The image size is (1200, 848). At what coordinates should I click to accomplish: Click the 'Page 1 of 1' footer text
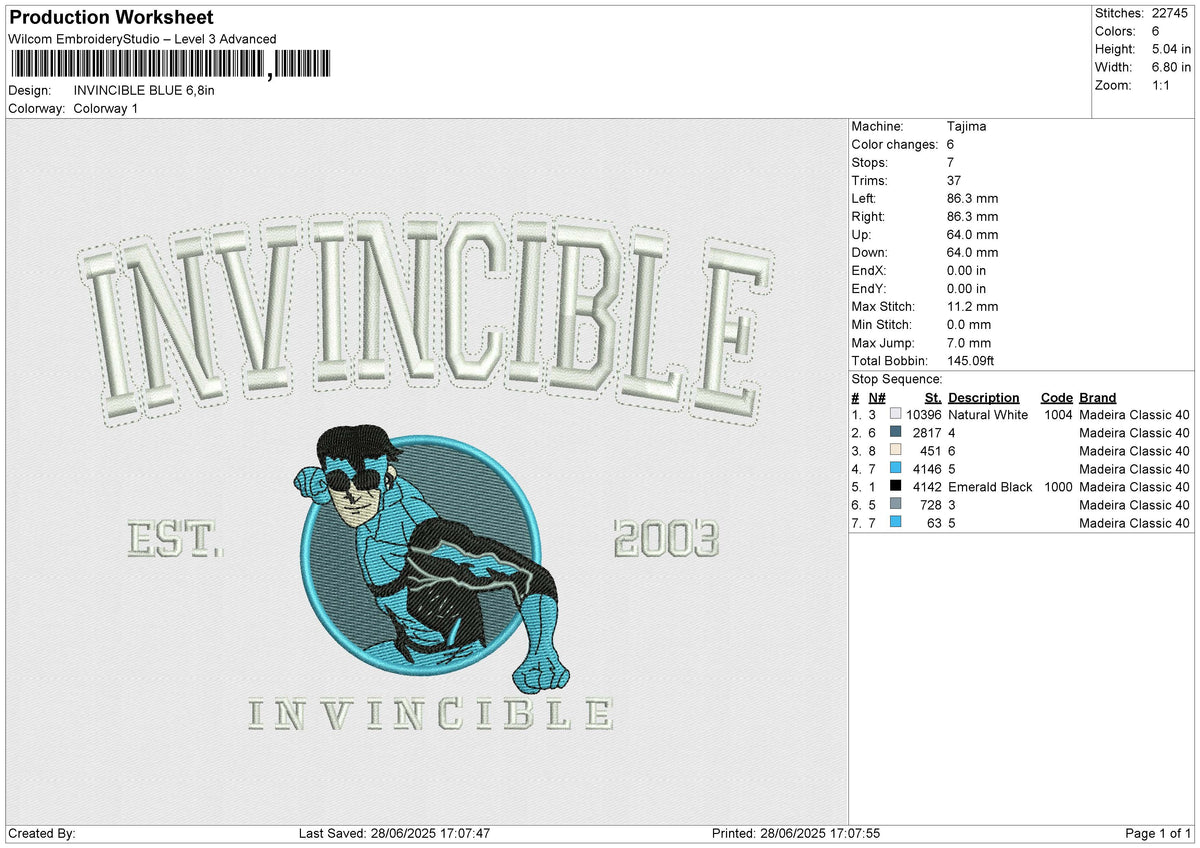tap(1158, 834)
